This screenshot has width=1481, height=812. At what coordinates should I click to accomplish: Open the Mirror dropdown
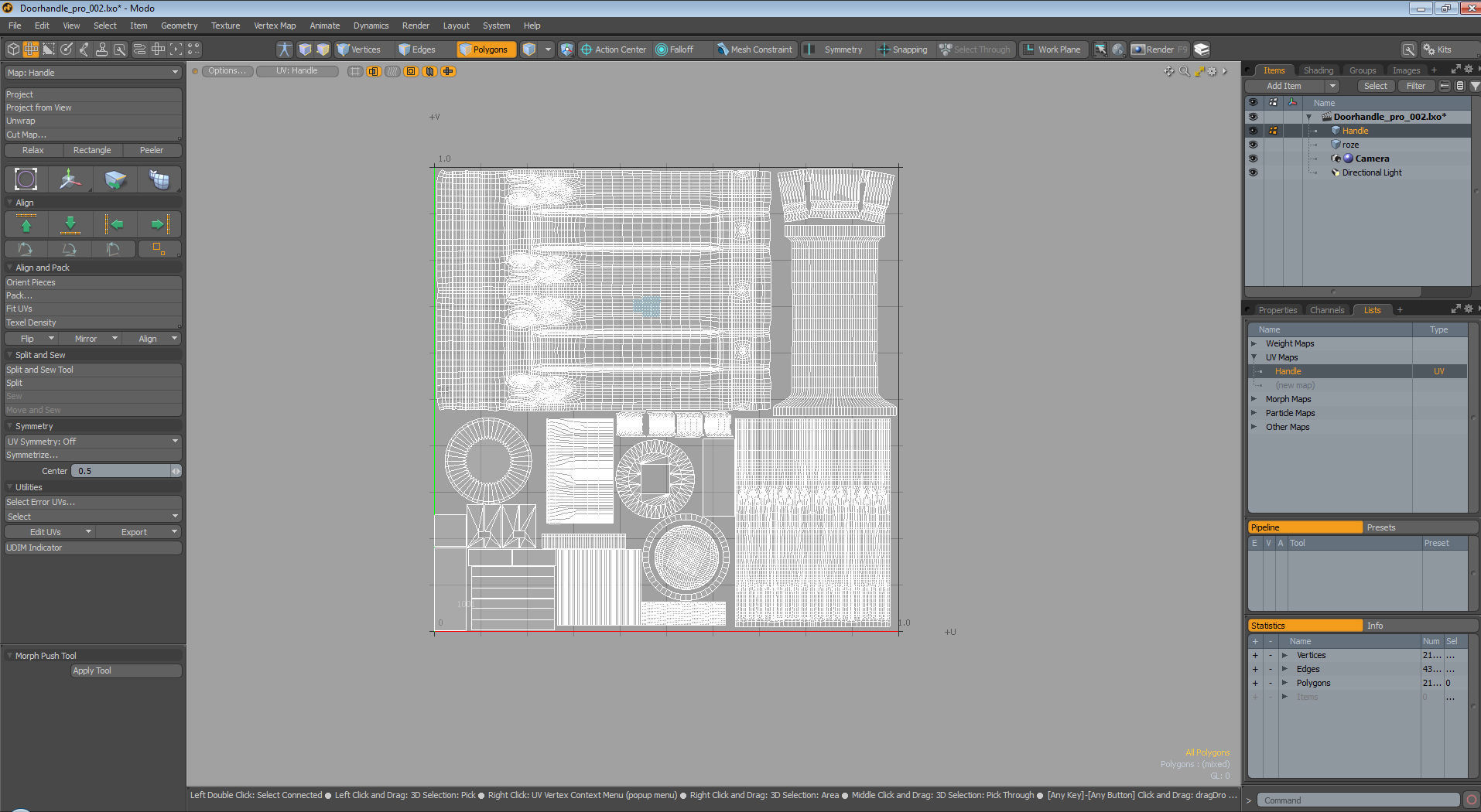pos(91,339)
